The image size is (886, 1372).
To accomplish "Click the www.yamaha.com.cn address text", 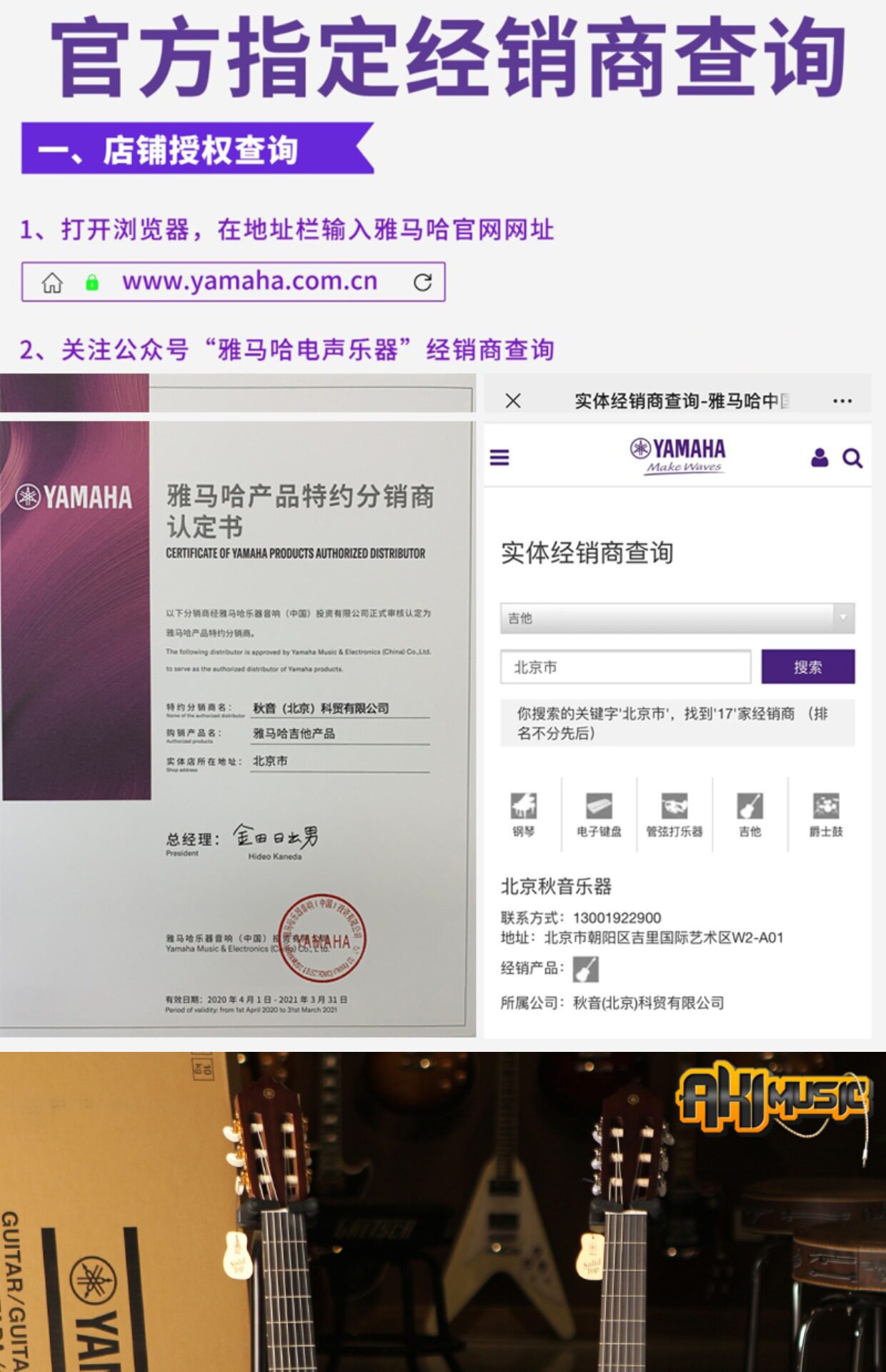I will click(249, 282).
